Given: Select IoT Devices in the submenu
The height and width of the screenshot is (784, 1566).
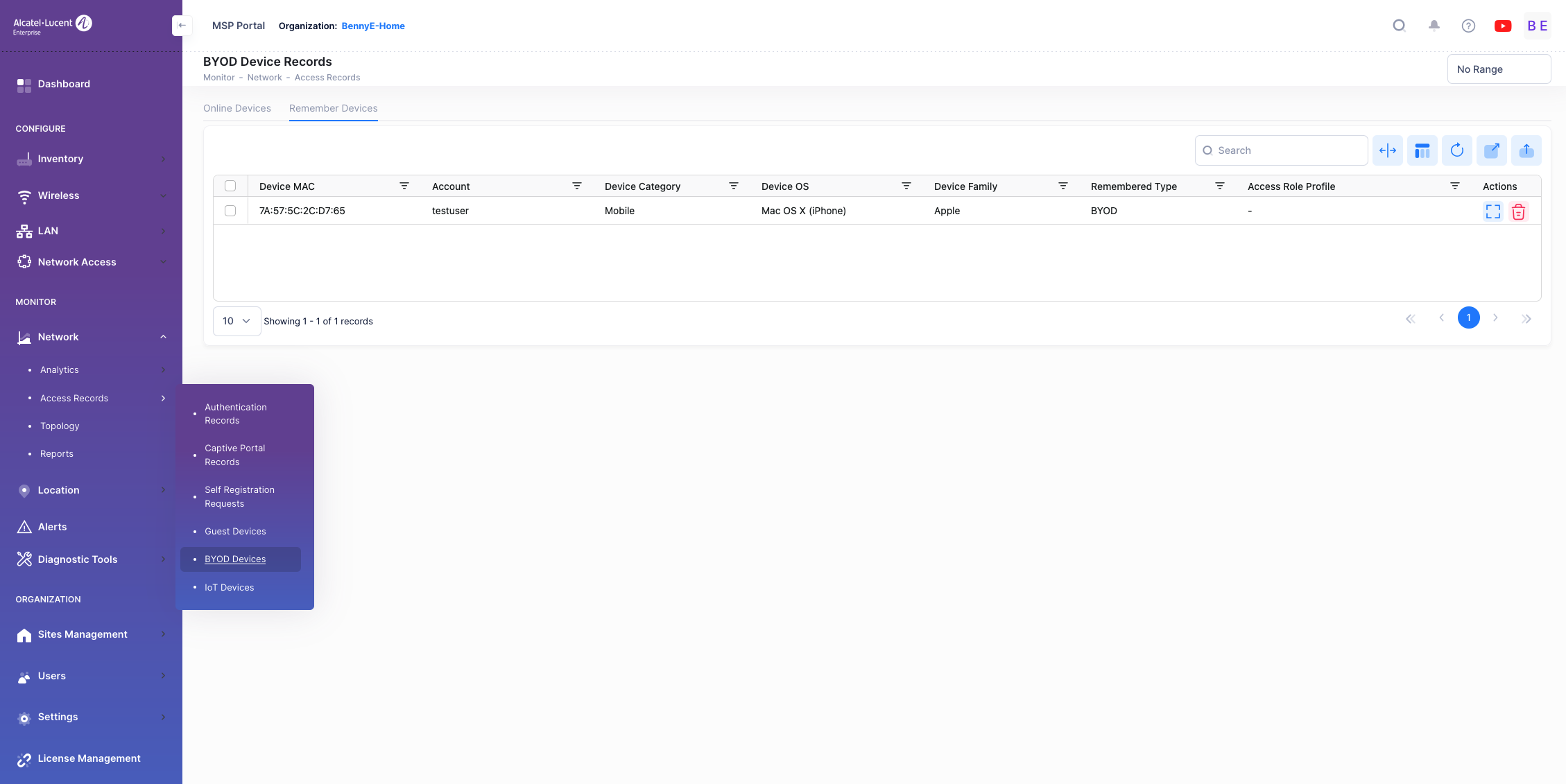Looking at the screenshot, I should click(229, 587).
